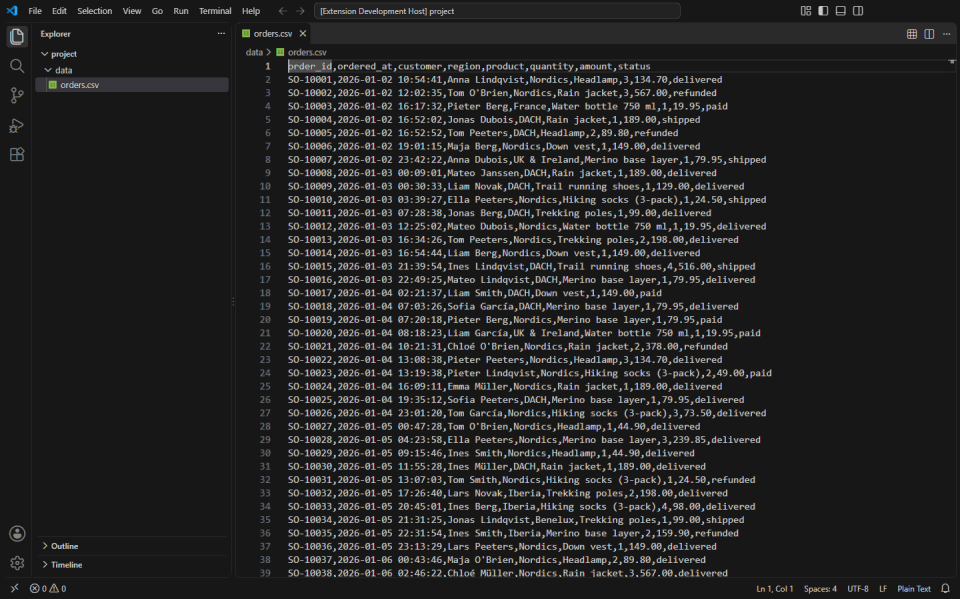Click the orders.csv breadcrumb segment
This screenshot has width=960, height=599.
click(307, 52)
